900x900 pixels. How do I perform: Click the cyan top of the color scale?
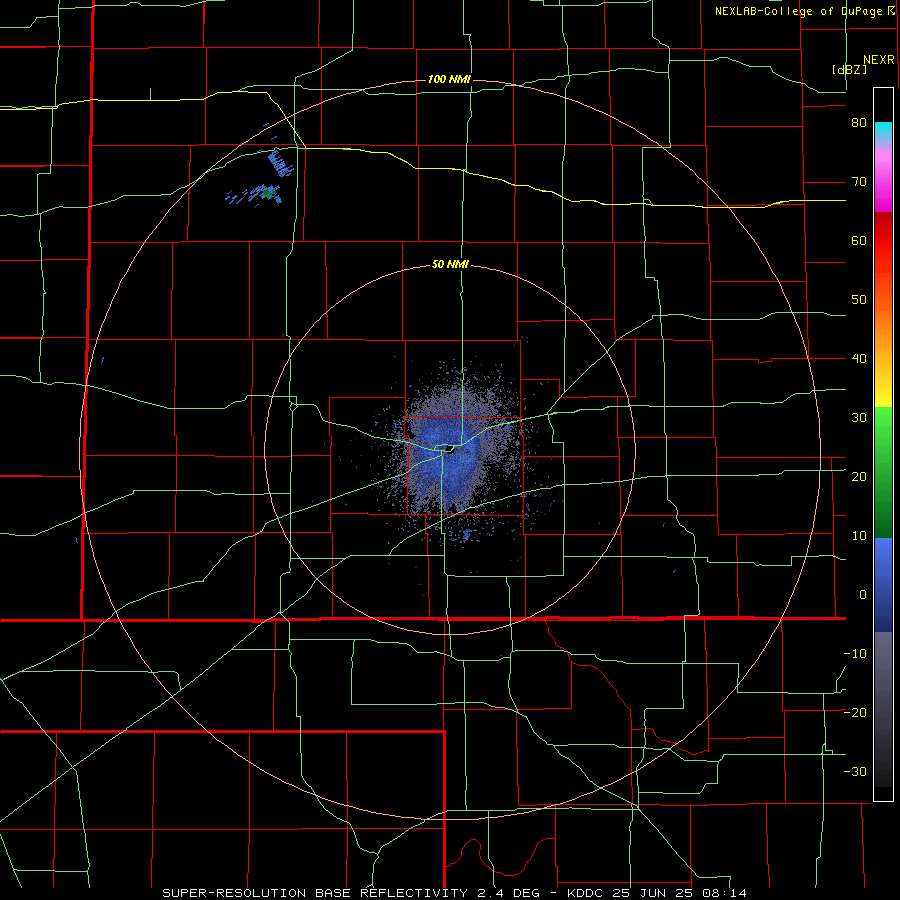click(x=883, y=132)
